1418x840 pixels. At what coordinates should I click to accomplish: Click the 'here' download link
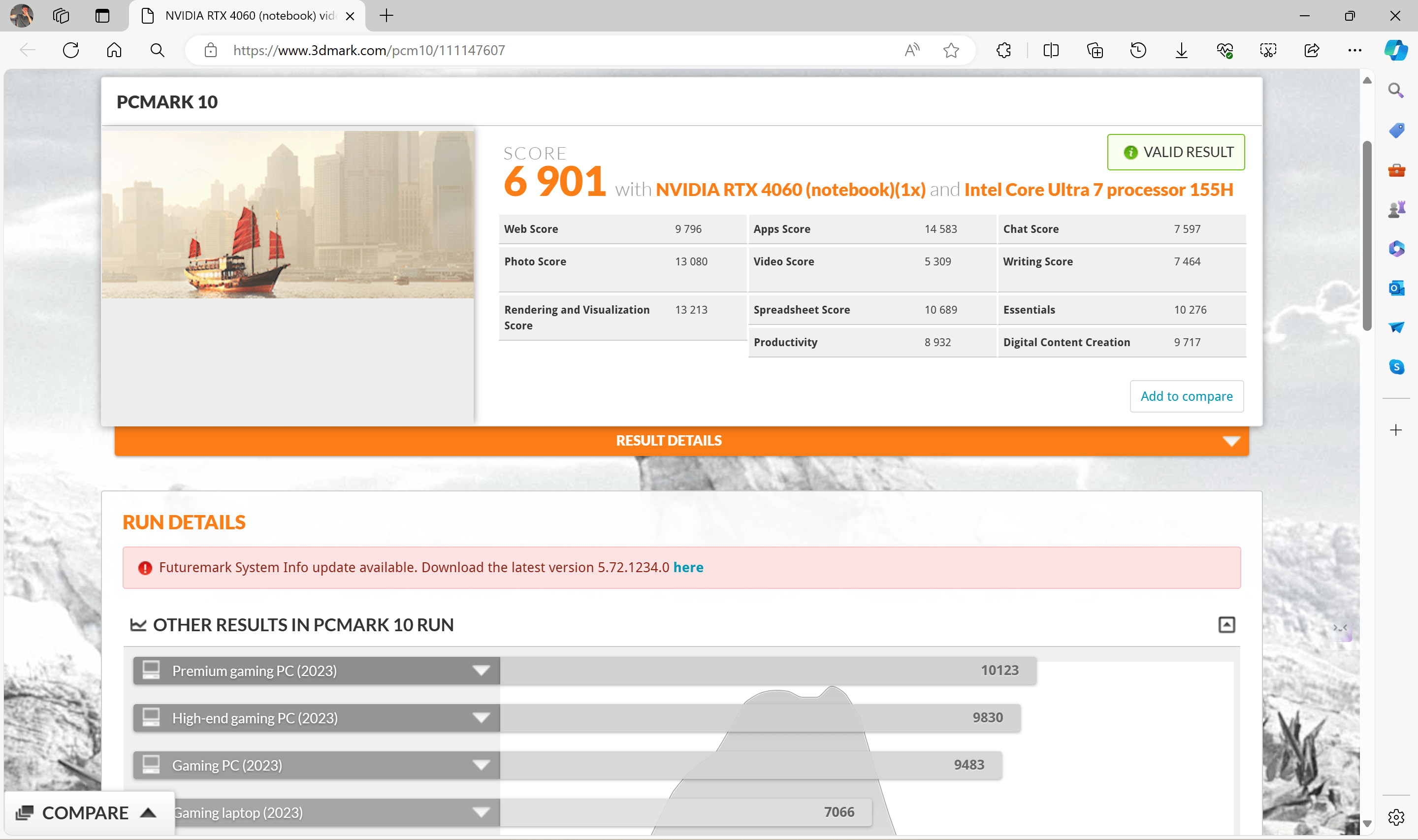click(x=688, y=567)
